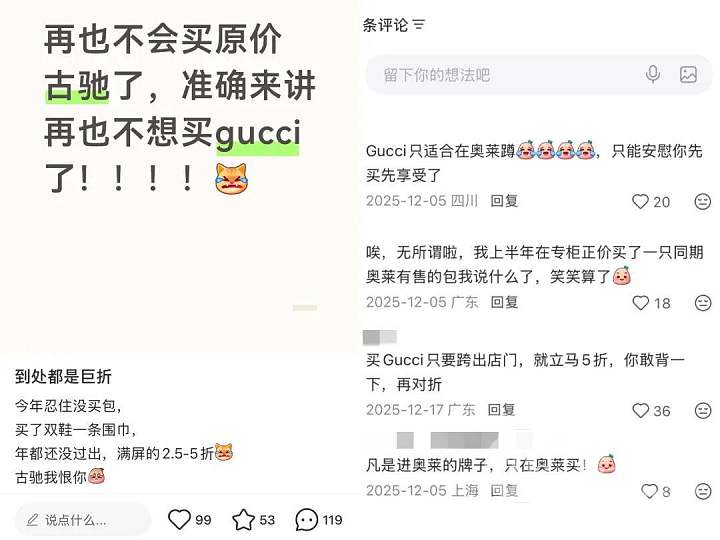Like the Shanghai comment with 8 likes

pyautogui.click(x=649, y=491)
